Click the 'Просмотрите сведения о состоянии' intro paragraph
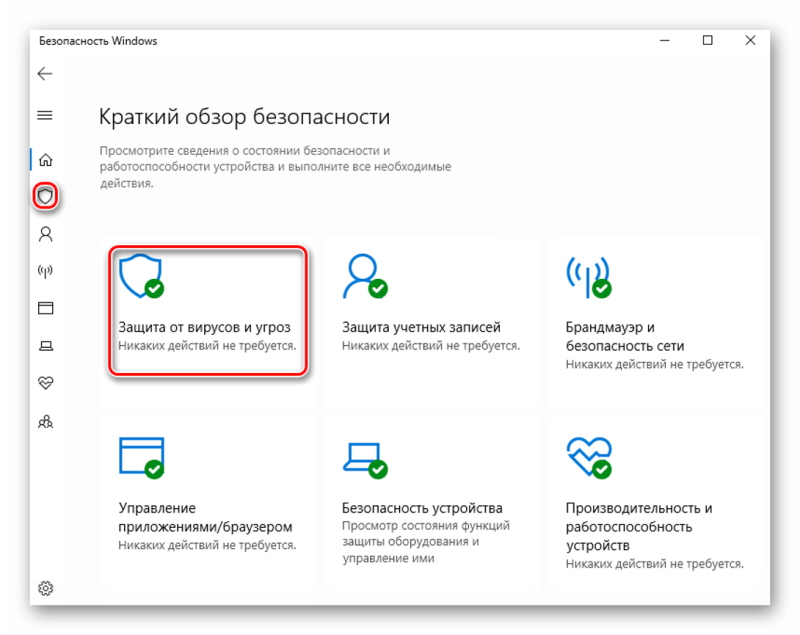Screen dimensions: 800x635 click(276, 167)
